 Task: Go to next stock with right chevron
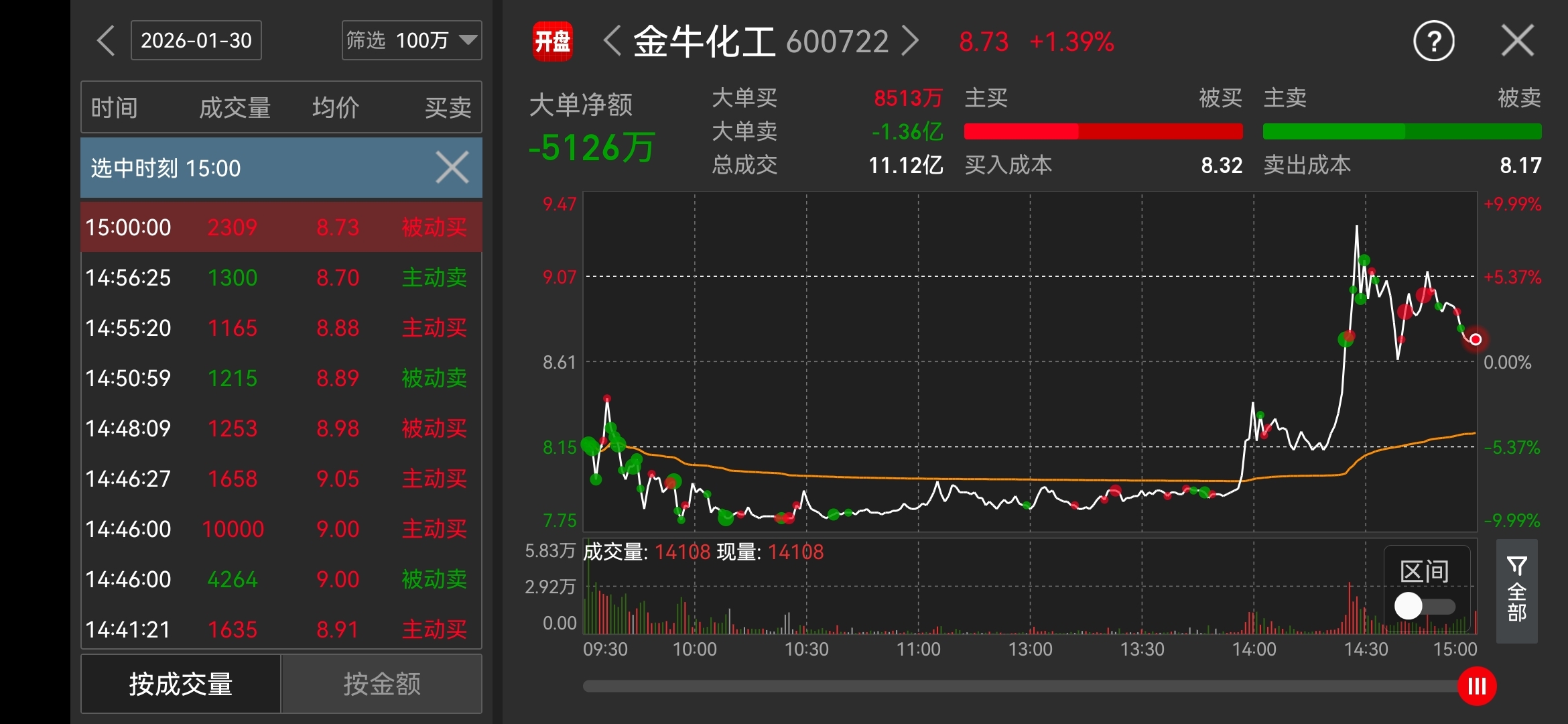click(x=910, y=41)
